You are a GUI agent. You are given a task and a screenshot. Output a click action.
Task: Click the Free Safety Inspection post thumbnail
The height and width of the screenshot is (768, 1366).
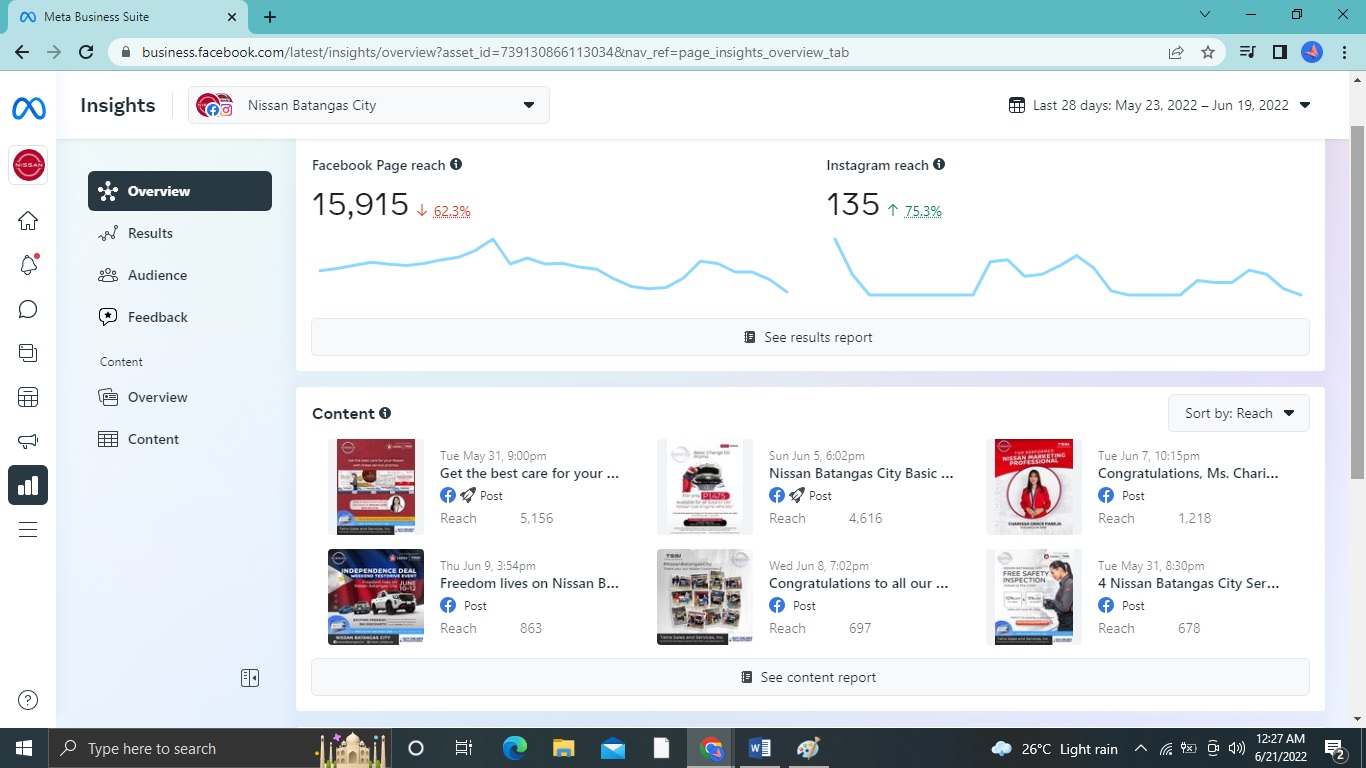coord(1034,597)
